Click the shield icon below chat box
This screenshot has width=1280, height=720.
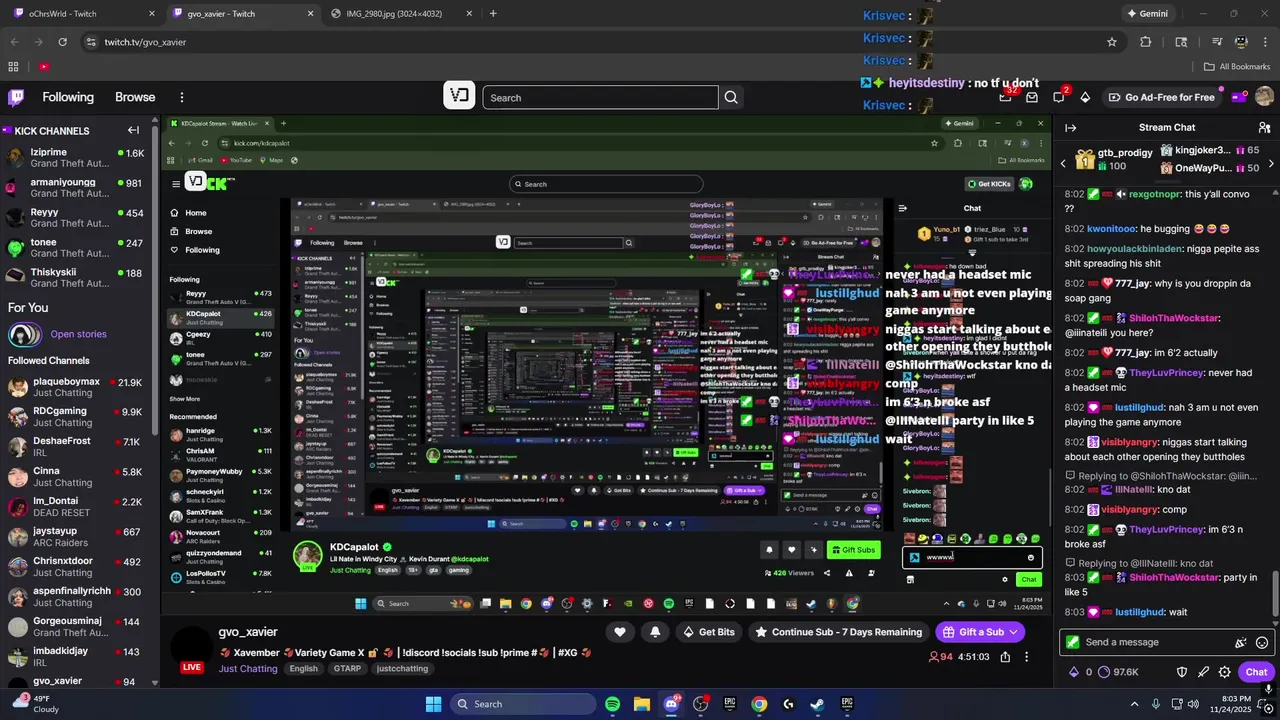coord(1181,672)
